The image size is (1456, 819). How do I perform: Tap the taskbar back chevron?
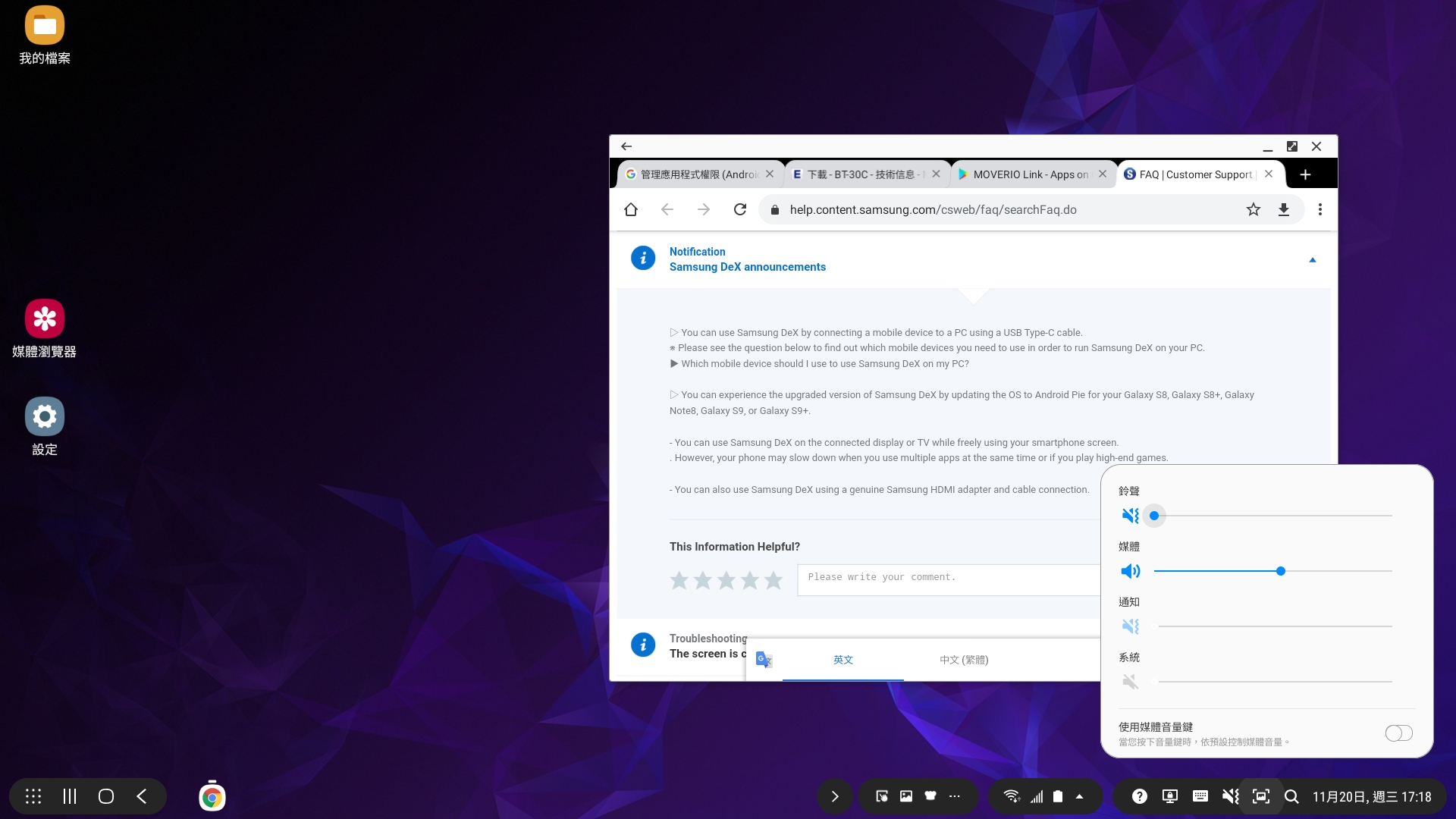pos(142,796)
